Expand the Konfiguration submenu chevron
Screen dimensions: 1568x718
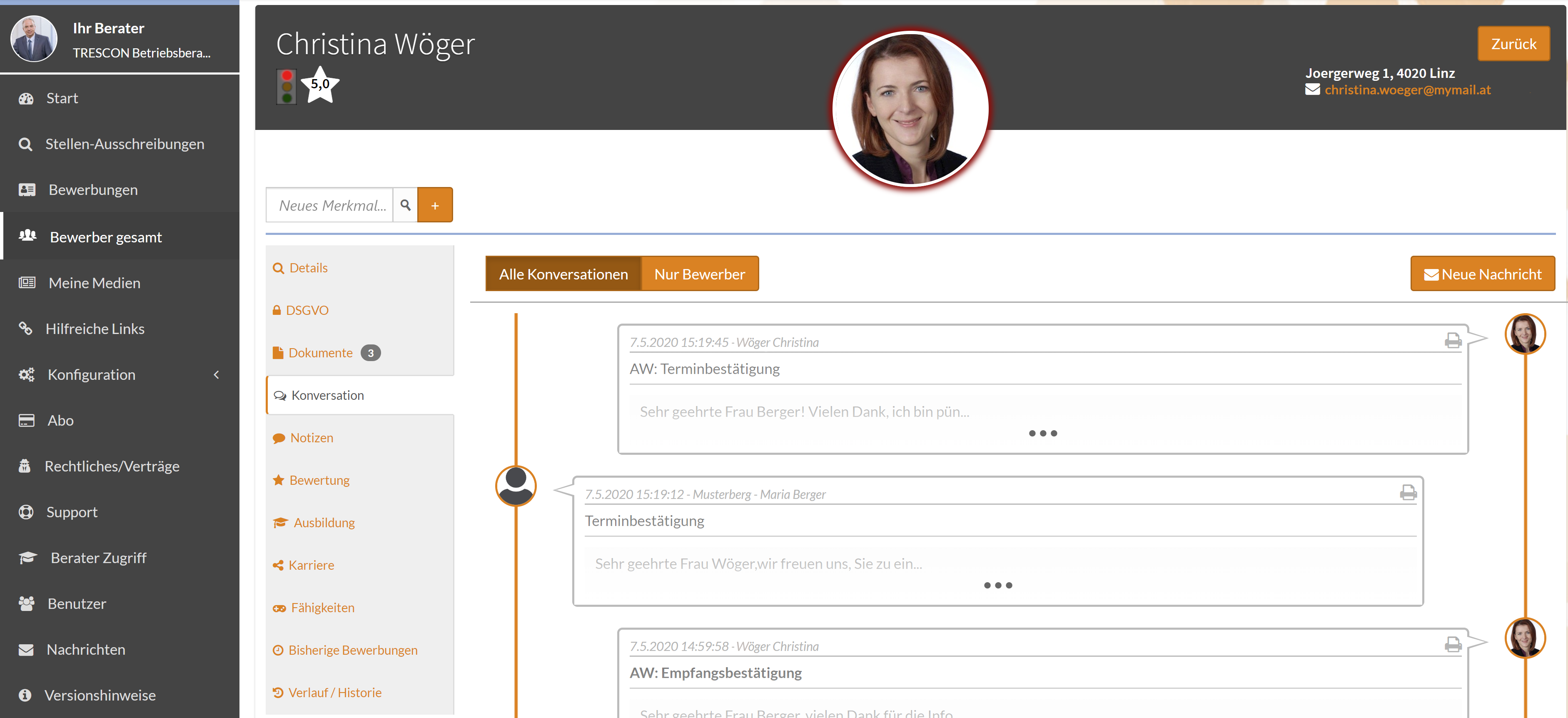[x=216, y=375]
